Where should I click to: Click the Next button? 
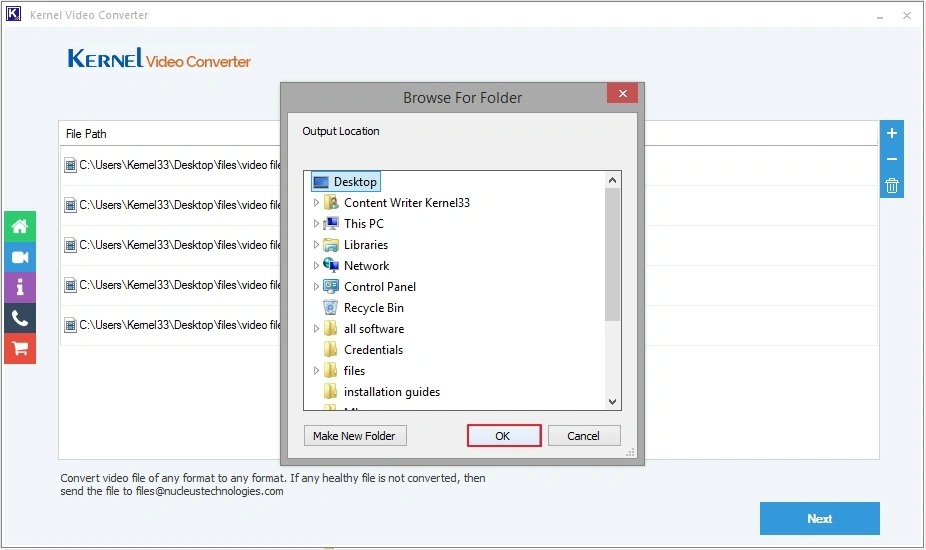click(x=819, y=518)
